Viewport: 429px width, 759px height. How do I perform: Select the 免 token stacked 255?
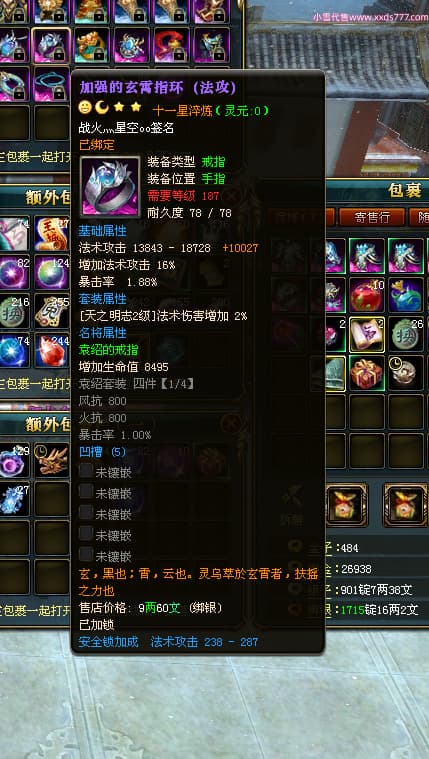point(52,312)
